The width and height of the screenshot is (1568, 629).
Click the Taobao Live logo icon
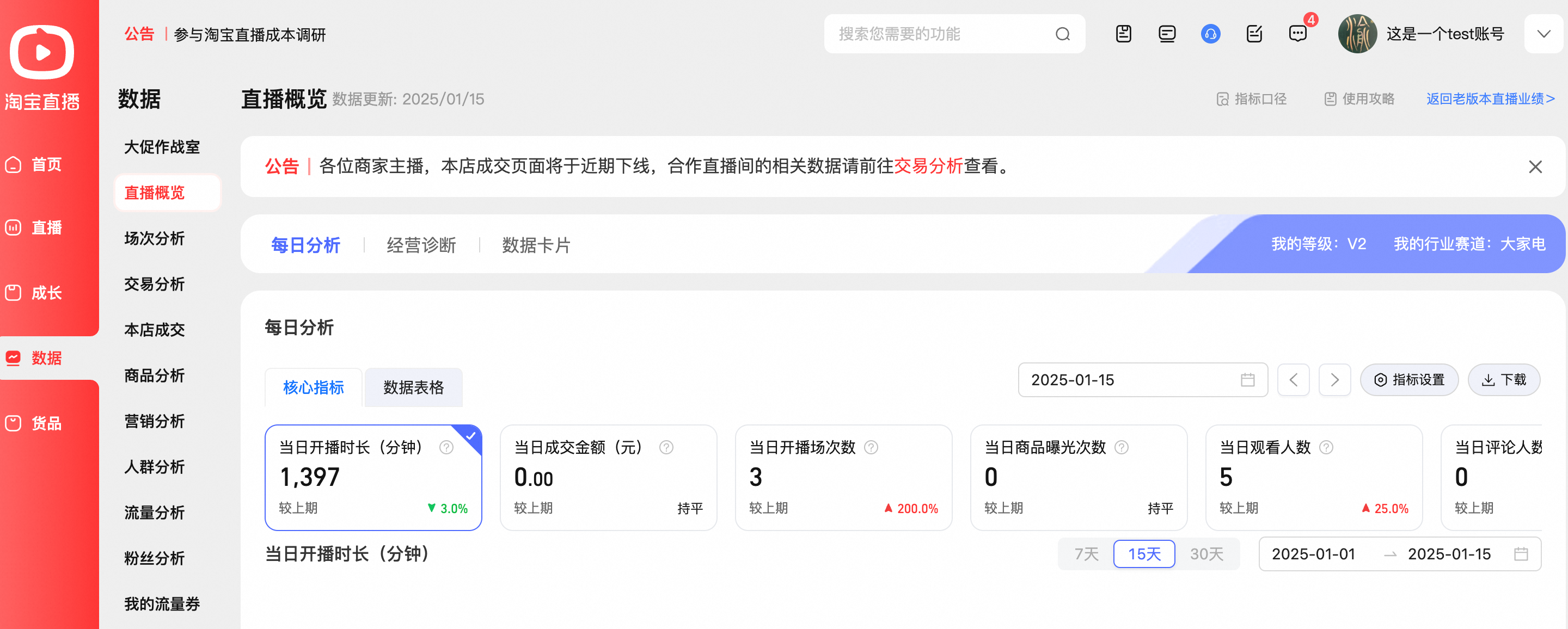41,52
